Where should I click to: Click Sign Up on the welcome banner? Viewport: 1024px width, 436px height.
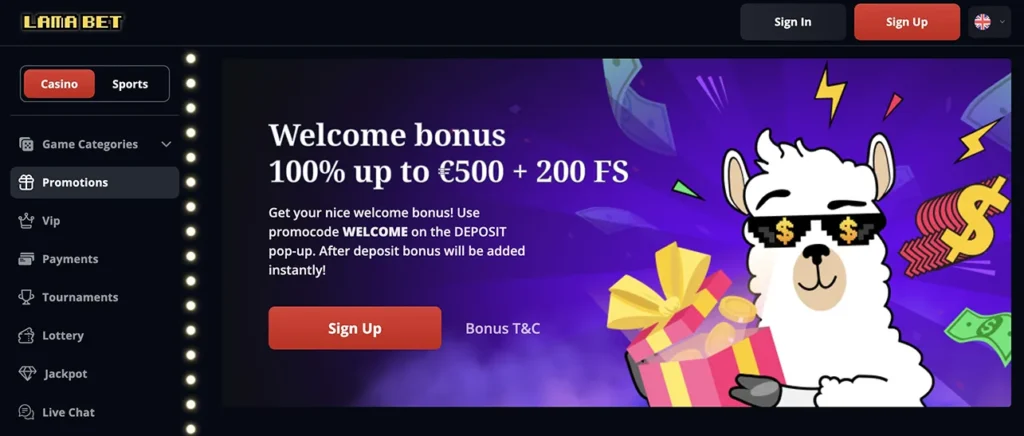click(x=355, y=328)
